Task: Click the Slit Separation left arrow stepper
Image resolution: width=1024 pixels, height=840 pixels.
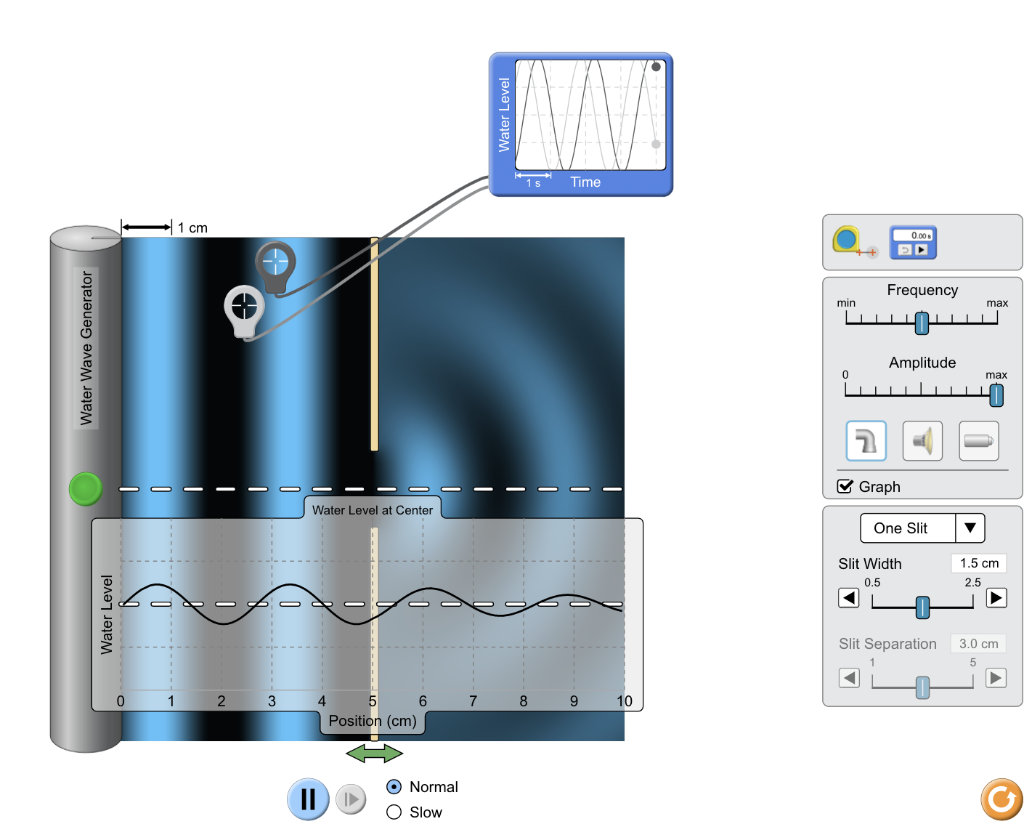Action: pos(849,677)
